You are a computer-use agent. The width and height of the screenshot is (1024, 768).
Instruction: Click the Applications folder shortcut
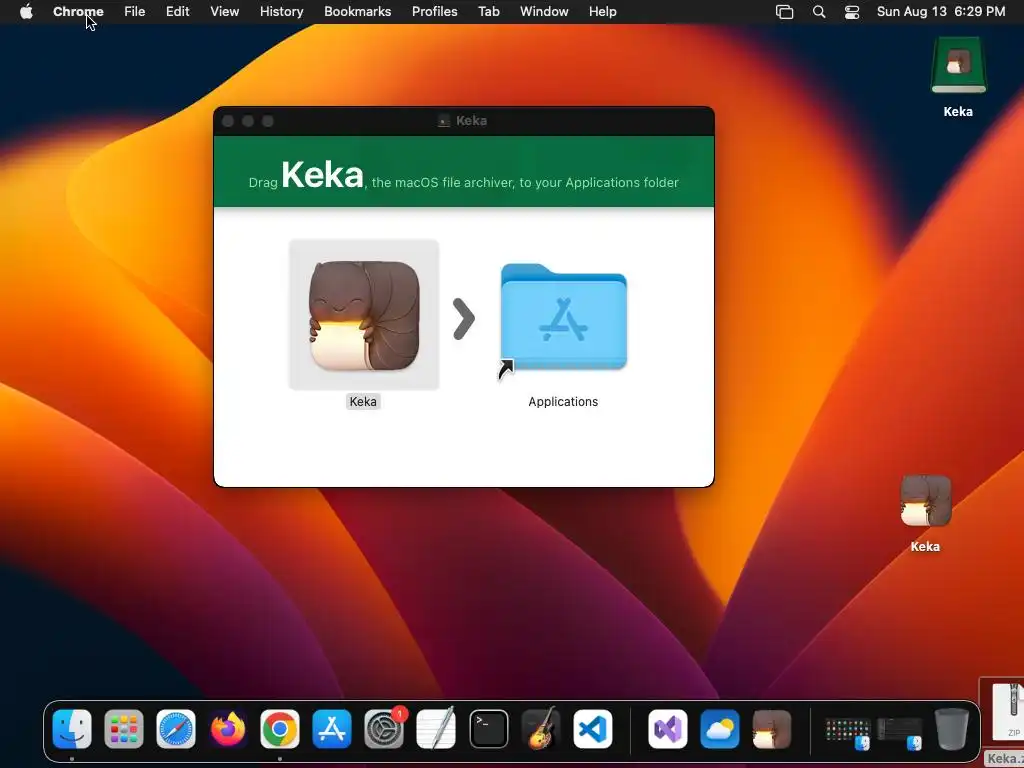[564, 318]
